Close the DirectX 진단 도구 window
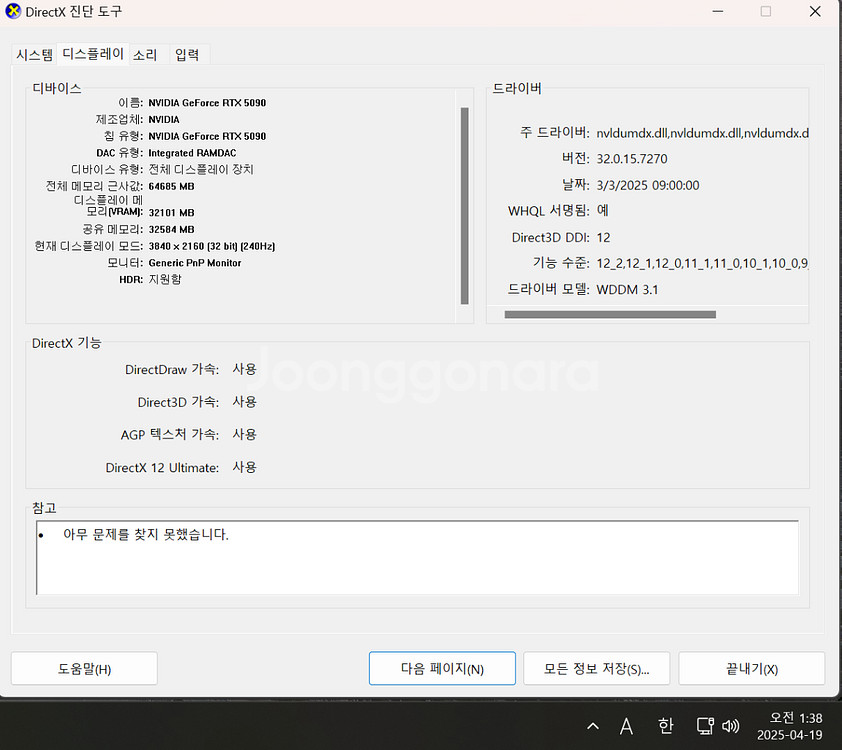842x750 pixels. (815, 11)
